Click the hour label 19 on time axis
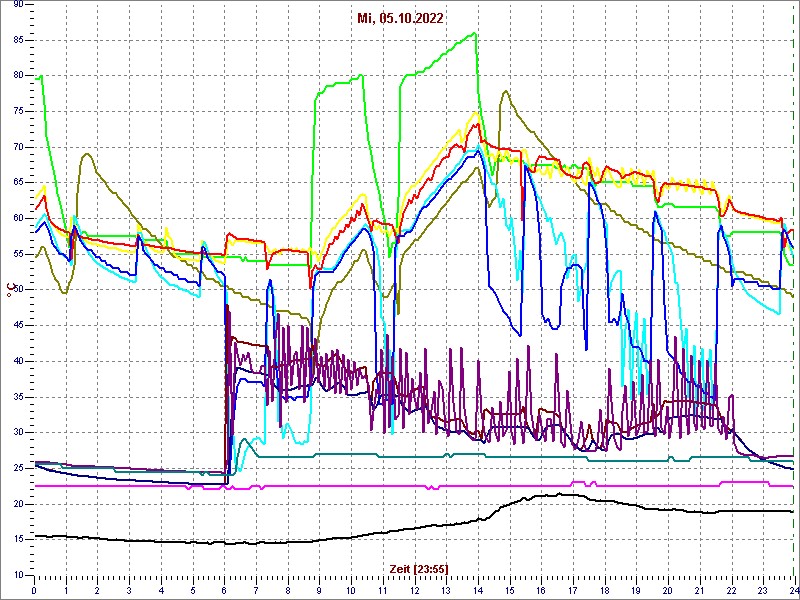Screen dimensions: 800x600 tap(636, 589)
